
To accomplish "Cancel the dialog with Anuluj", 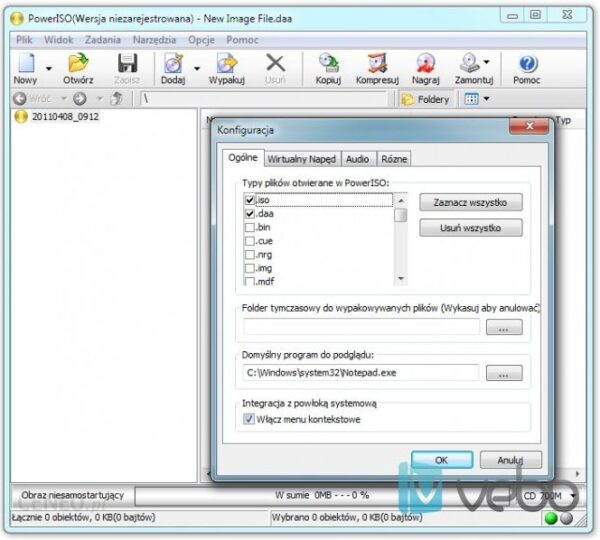I will pos(510,460).
